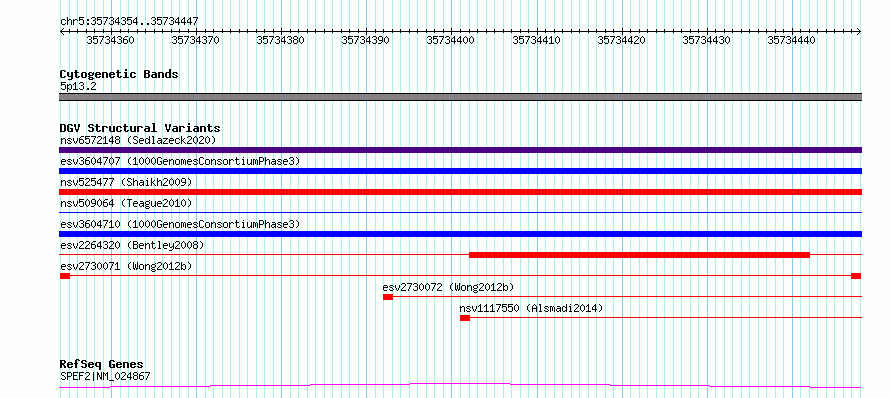The width and height of the screenshot is (890, 398).
Task: Select the red nsv525477 variant bar
Action: click(x=460, y=192)
